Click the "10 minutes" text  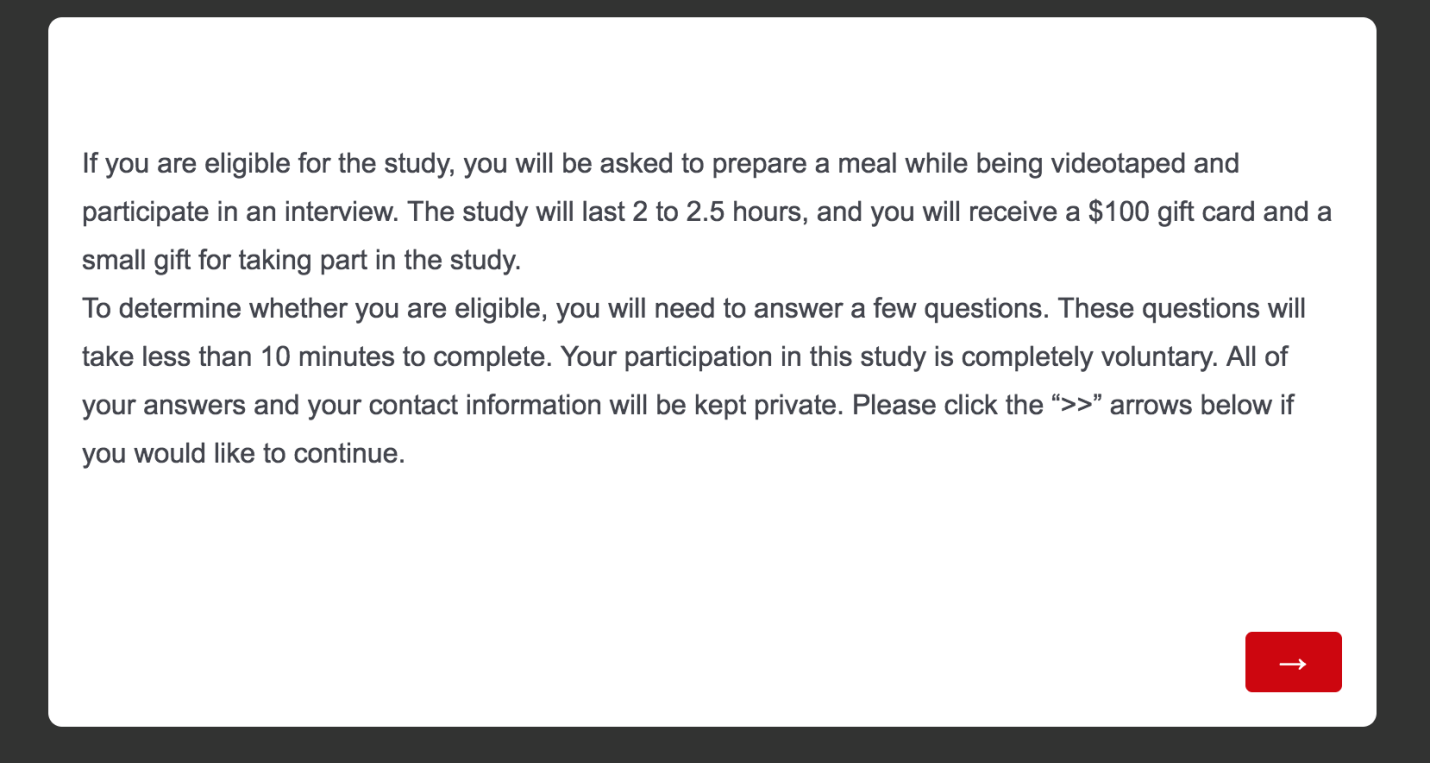point(319,357)
